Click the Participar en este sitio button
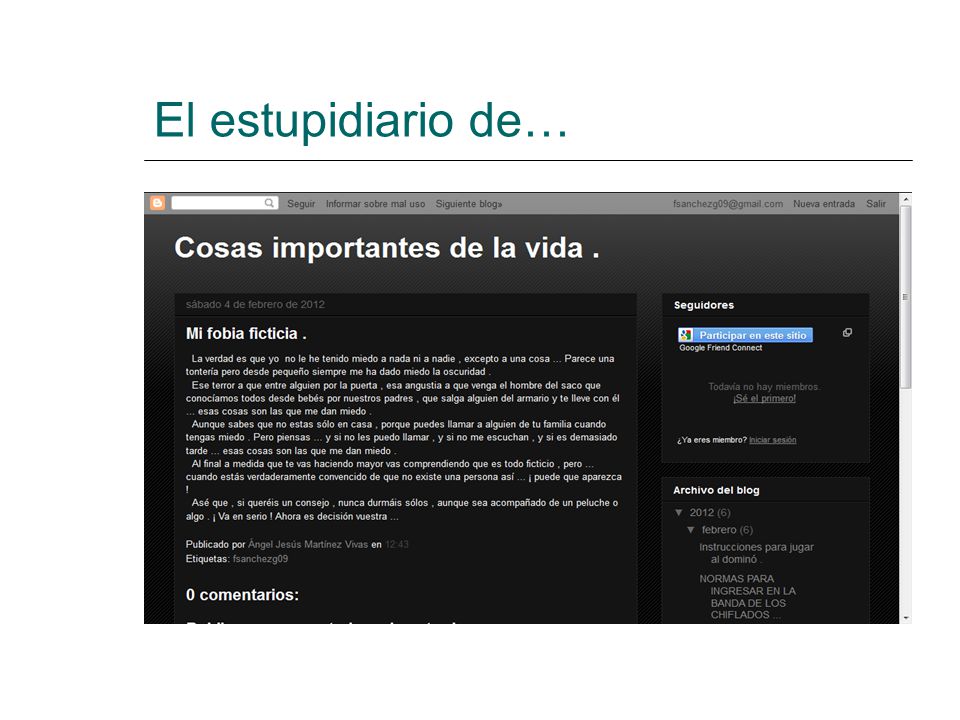 745,335
